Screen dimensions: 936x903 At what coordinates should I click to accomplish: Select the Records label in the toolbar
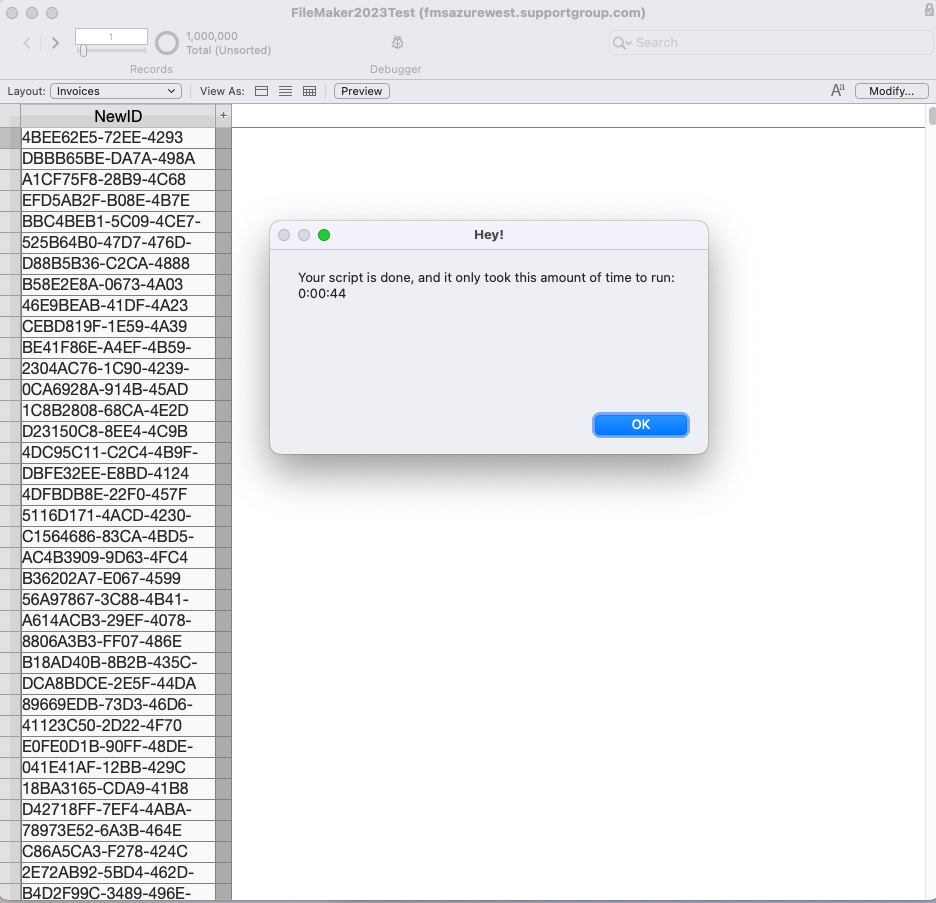click(x=151, y=69)
